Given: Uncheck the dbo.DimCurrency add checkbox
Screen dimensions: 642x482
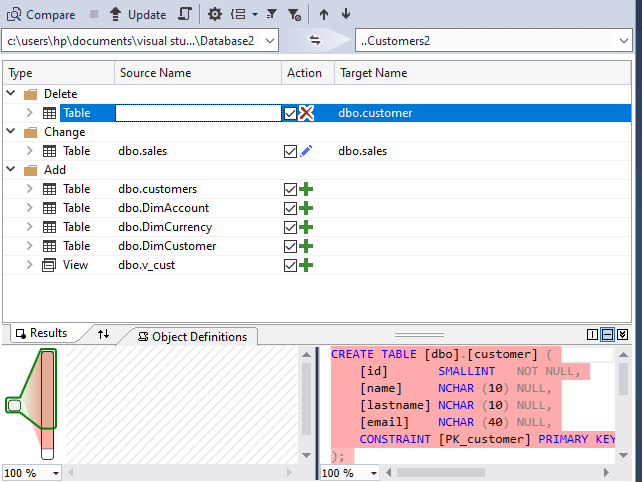Looking at the screenshot, I should [290, 227].
